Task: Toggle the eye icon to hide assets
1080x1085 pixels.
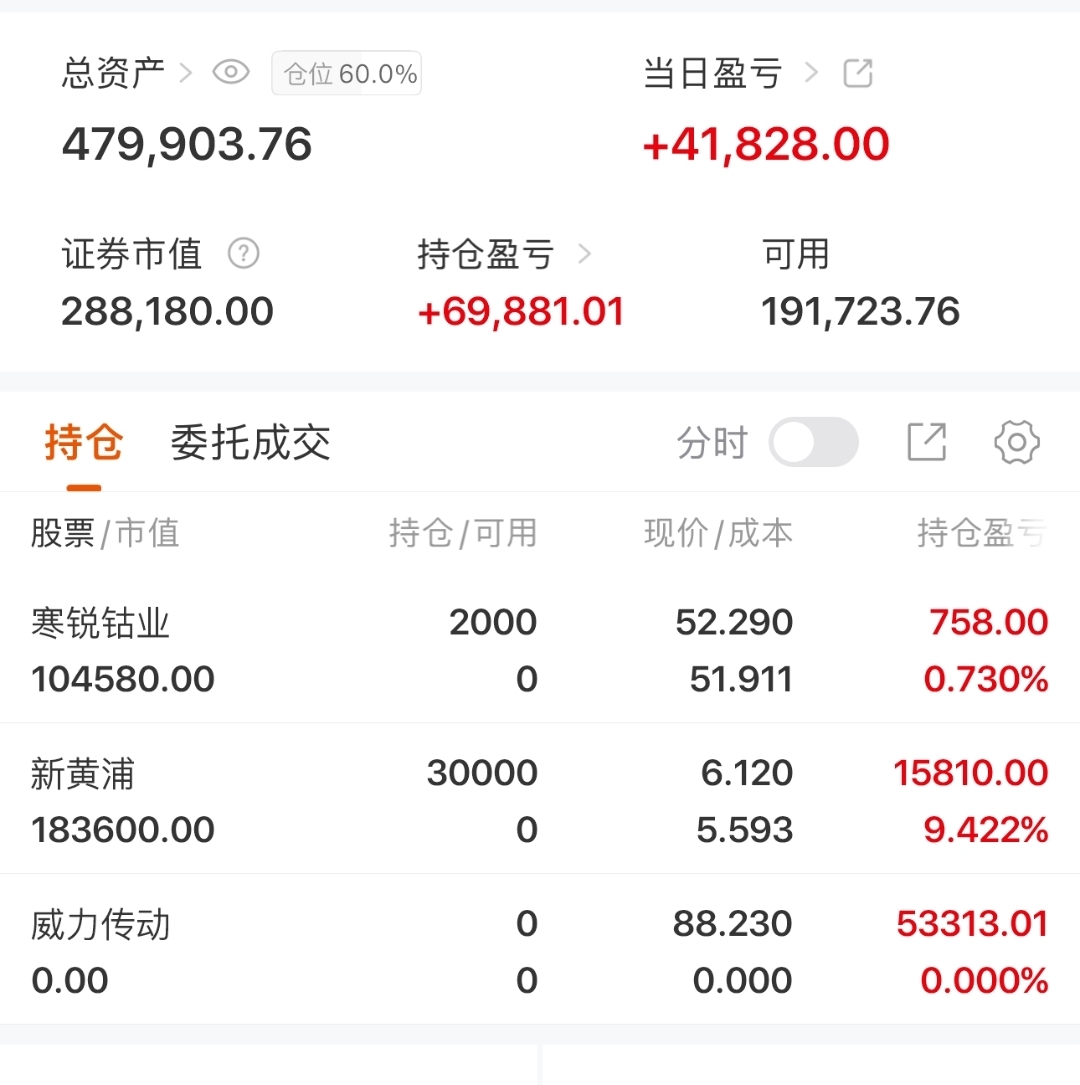Action: 231,73
